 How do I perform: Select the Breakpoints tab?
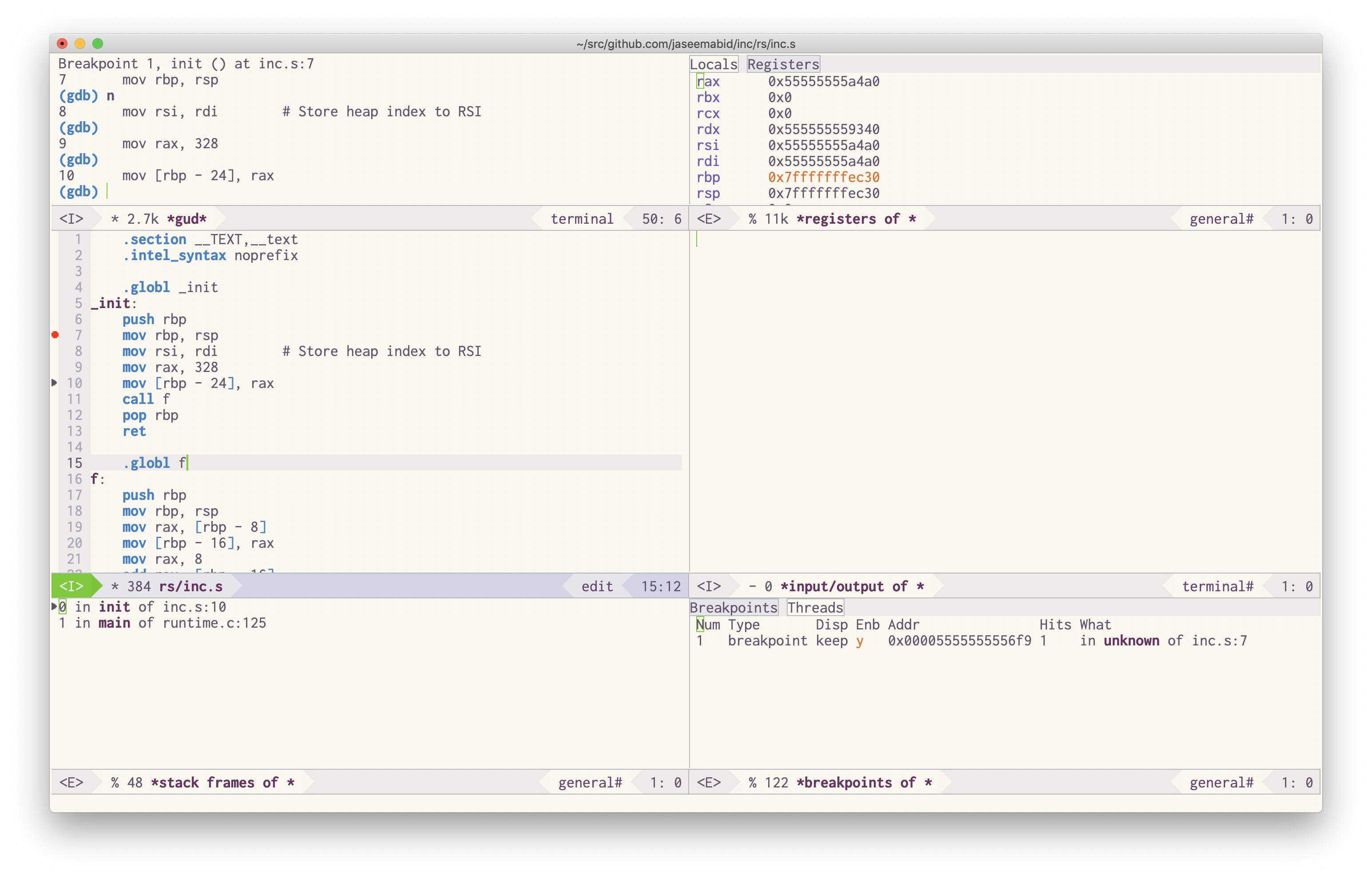coord(734,608)
